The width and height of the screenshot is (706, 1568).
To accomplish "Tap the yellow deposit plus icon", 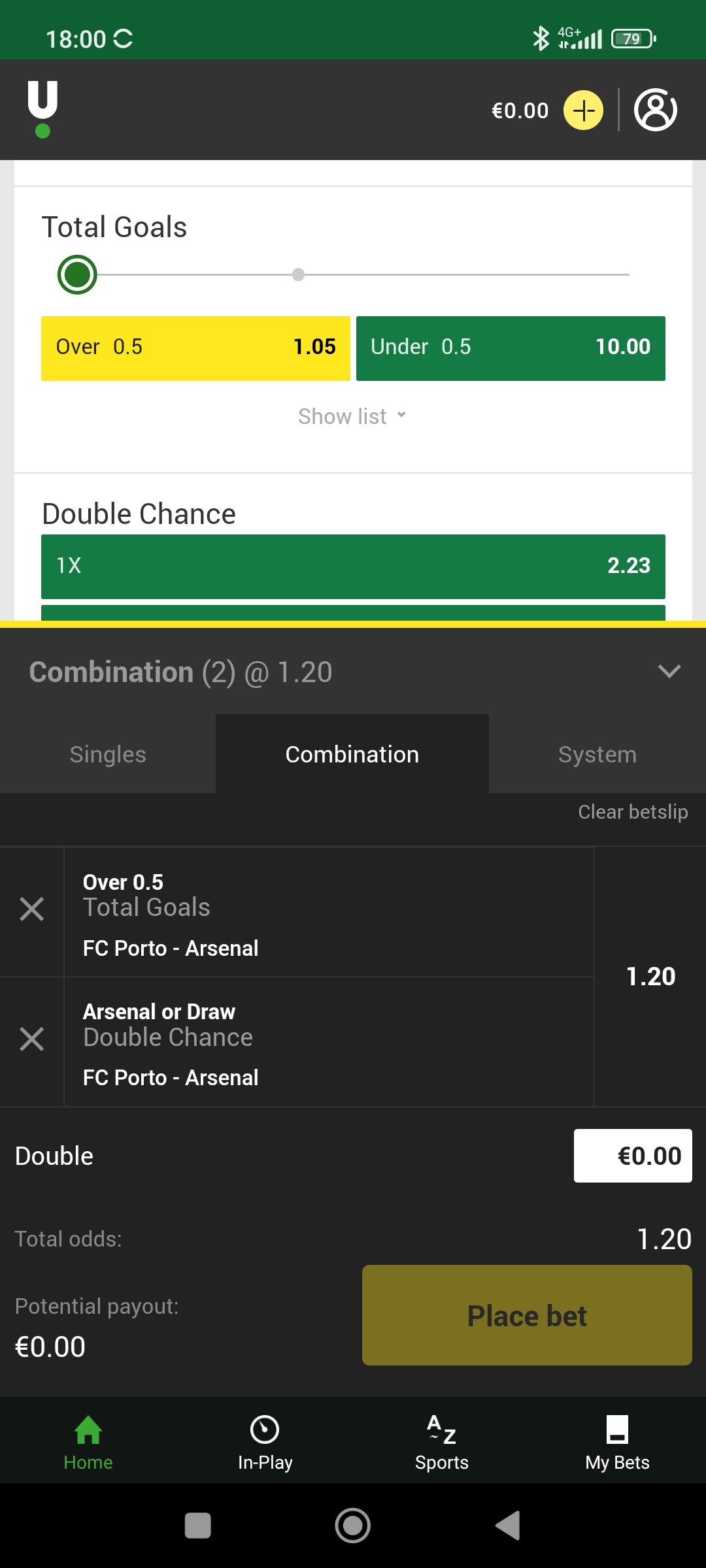I will [583, 110].
